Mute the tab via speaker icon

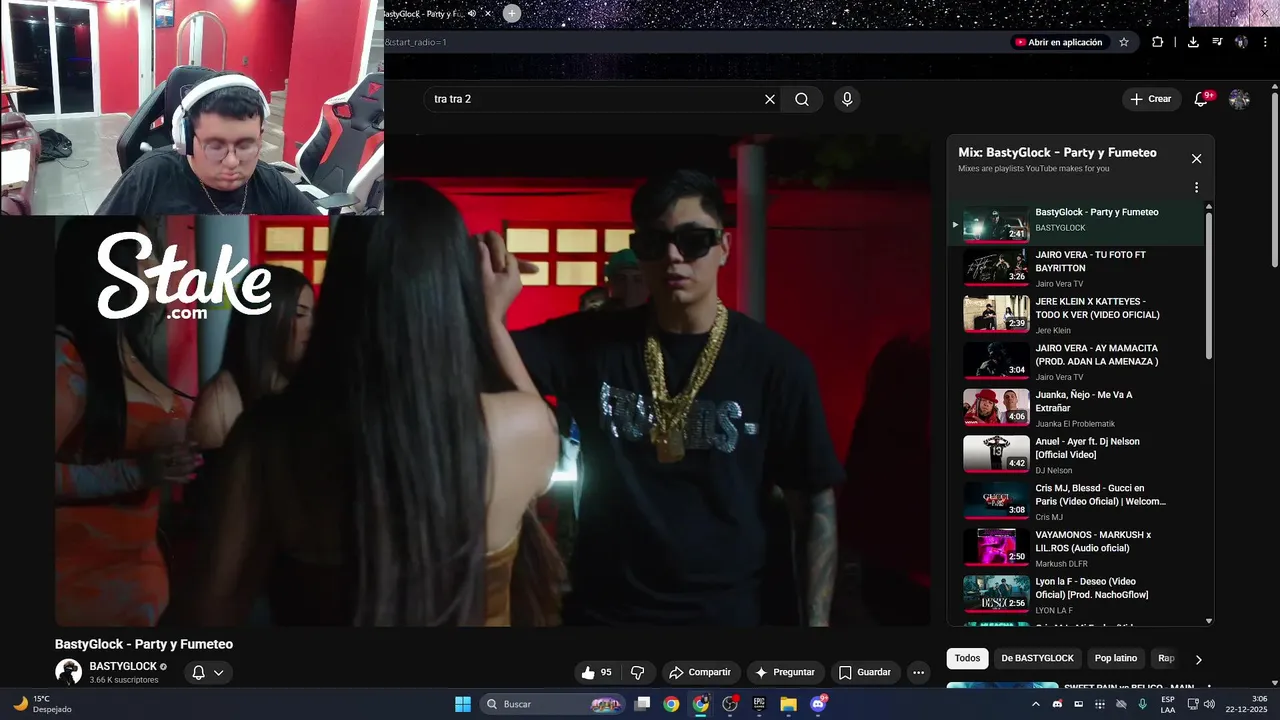coord(471,14)
